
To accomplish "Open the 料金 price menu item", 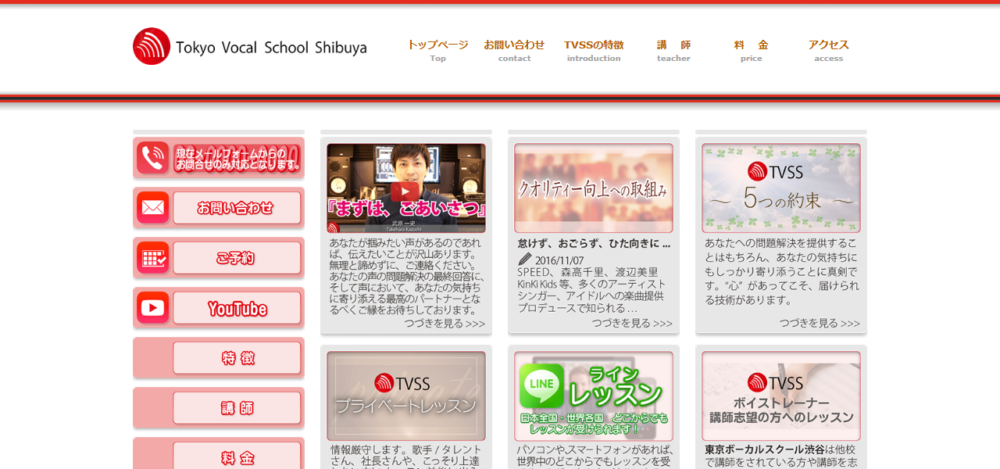I will tap(751, 50).
